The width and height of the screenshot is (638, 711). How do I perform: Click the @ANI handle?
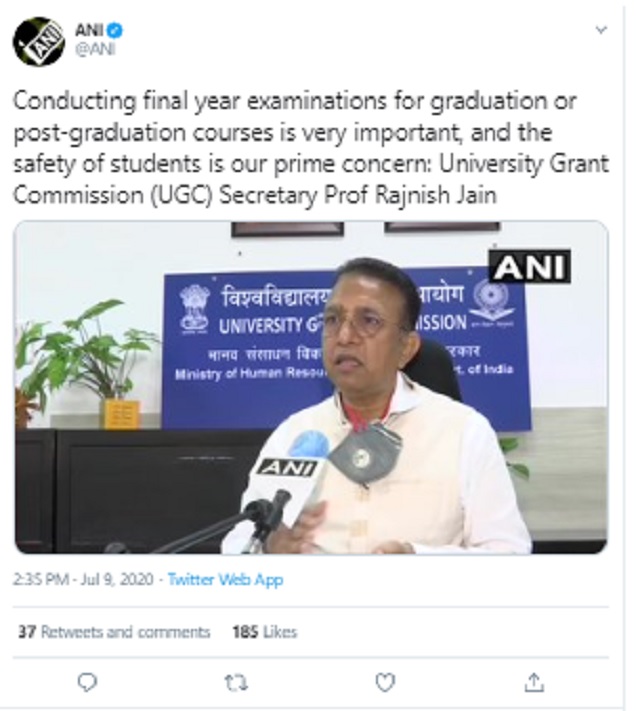[94, 49]
